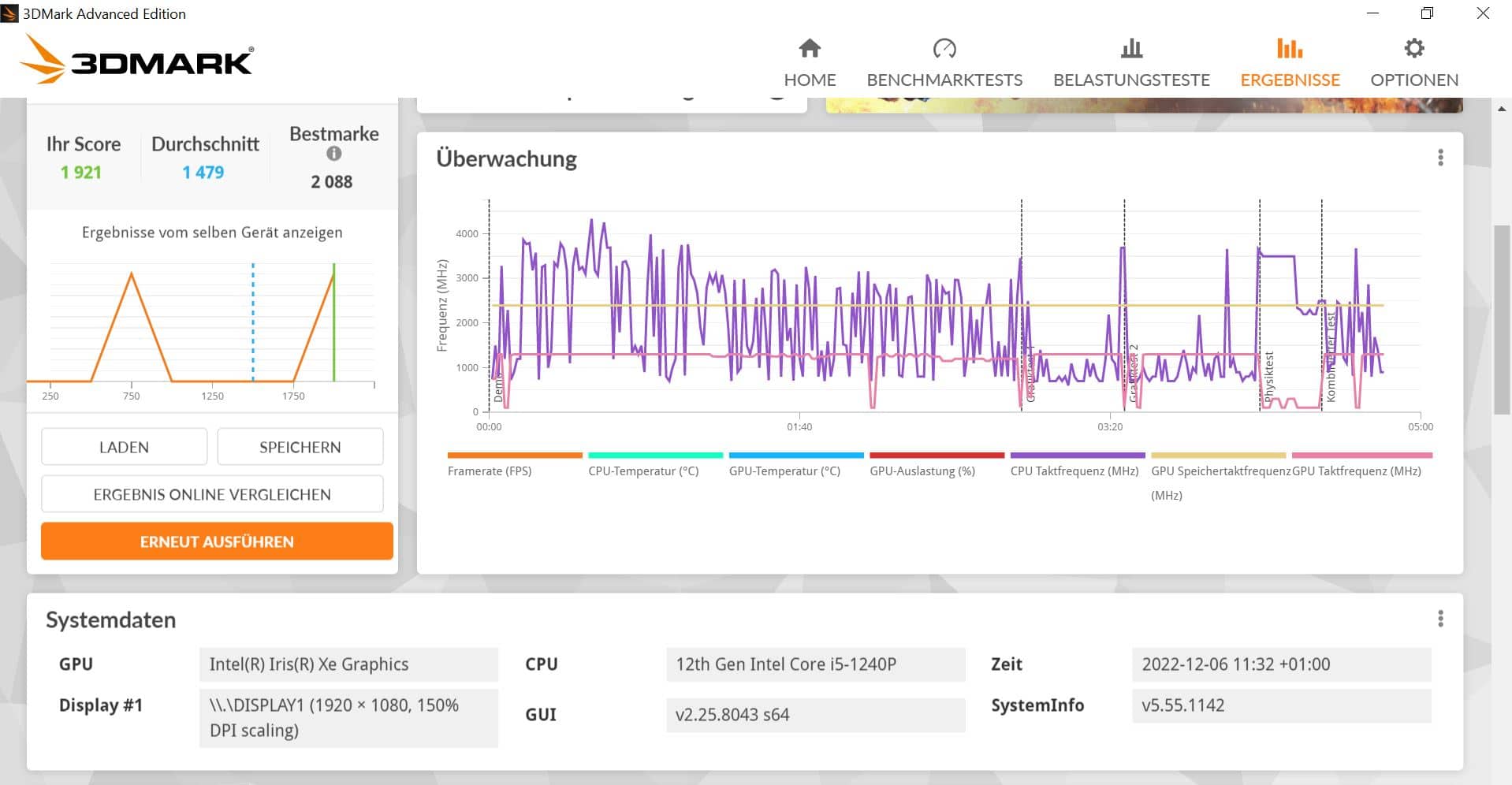Image resolution: width=1512 pixels, height=785 pixels.
Task: Click the Home house icon
Action: point(810,49)
